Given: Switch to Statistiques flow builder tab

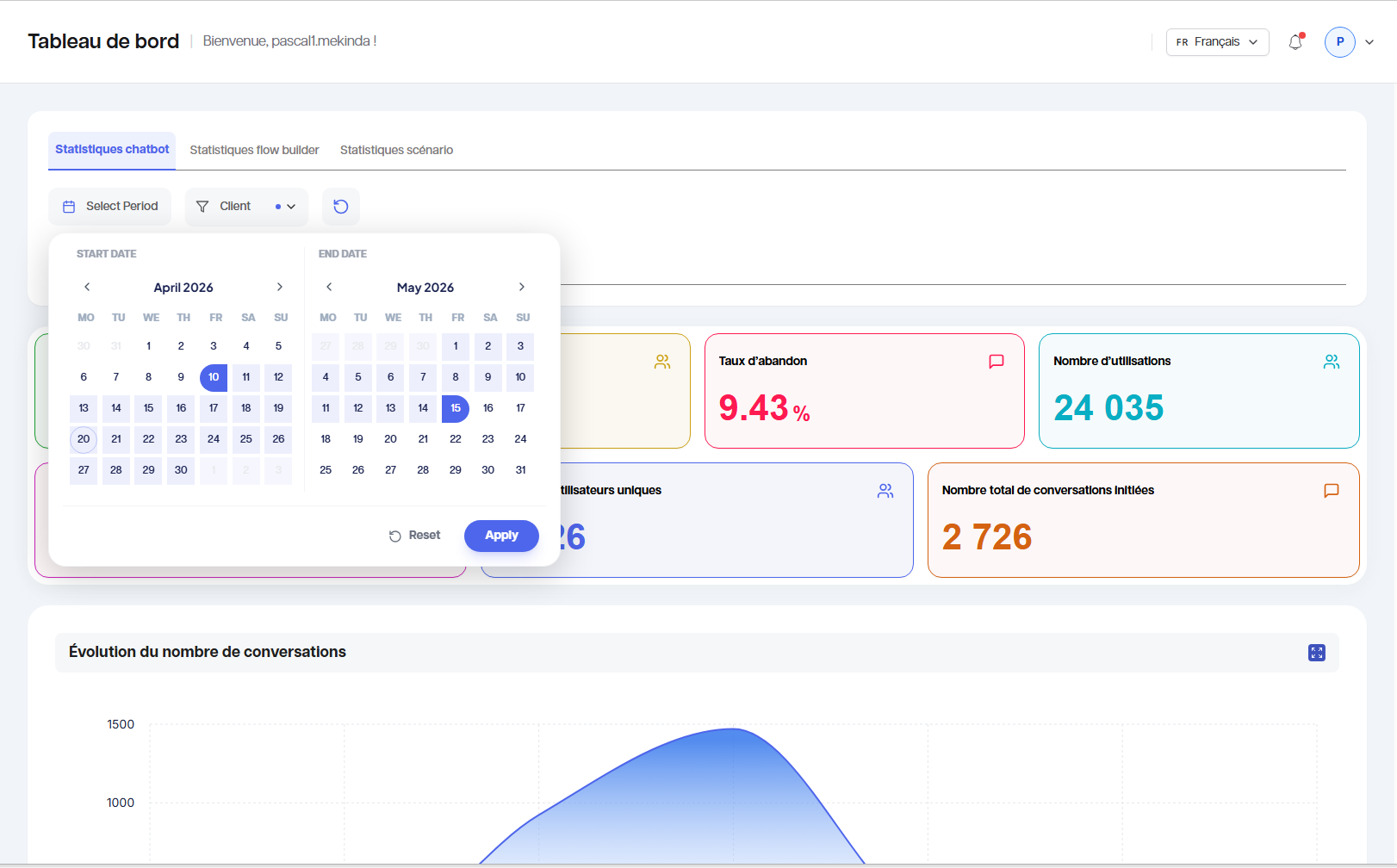Looking at the screenshot, I should pos(254,150).
